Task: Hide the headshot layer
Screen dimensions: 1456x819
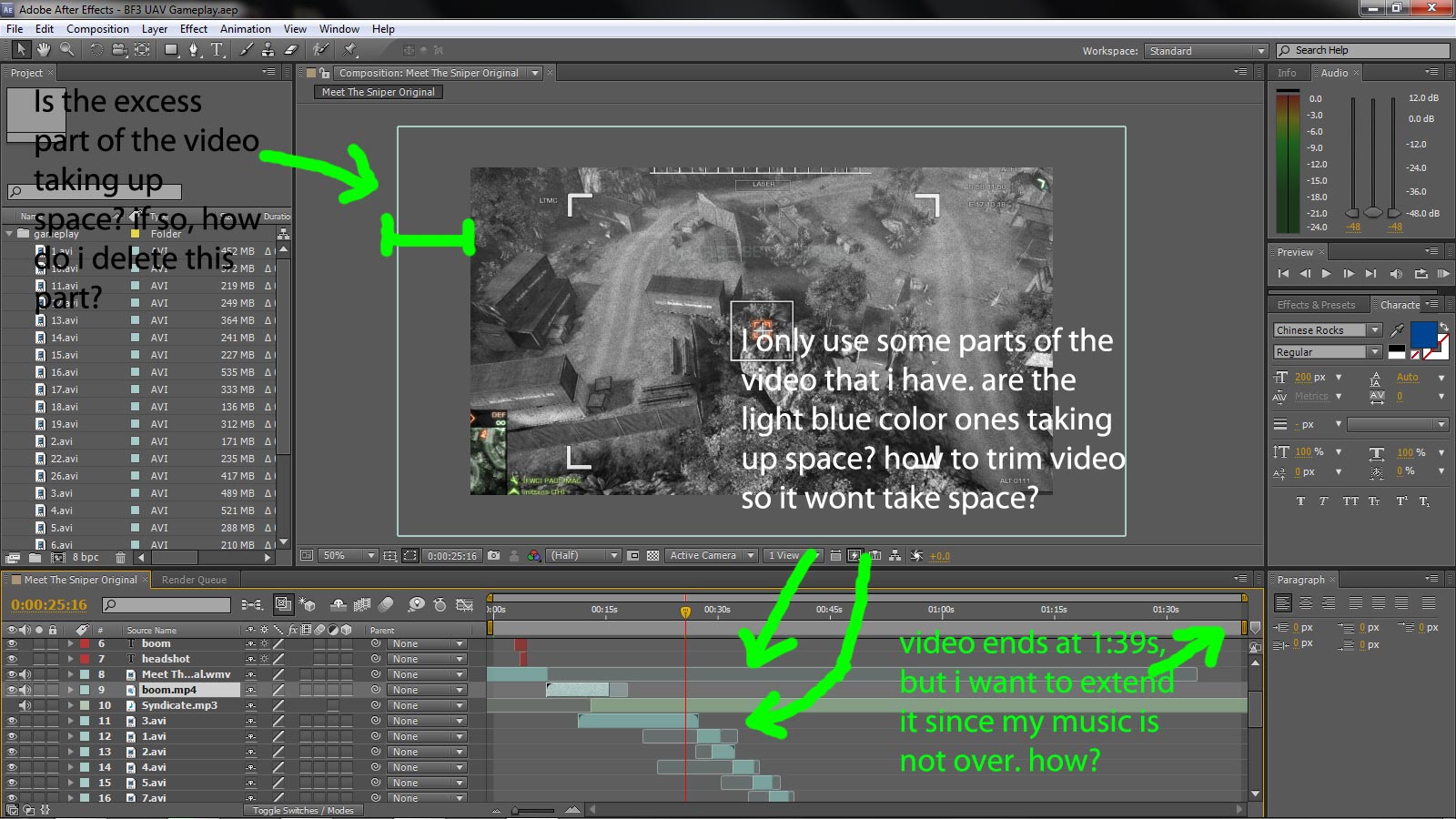Action: [x=12, y=659]
